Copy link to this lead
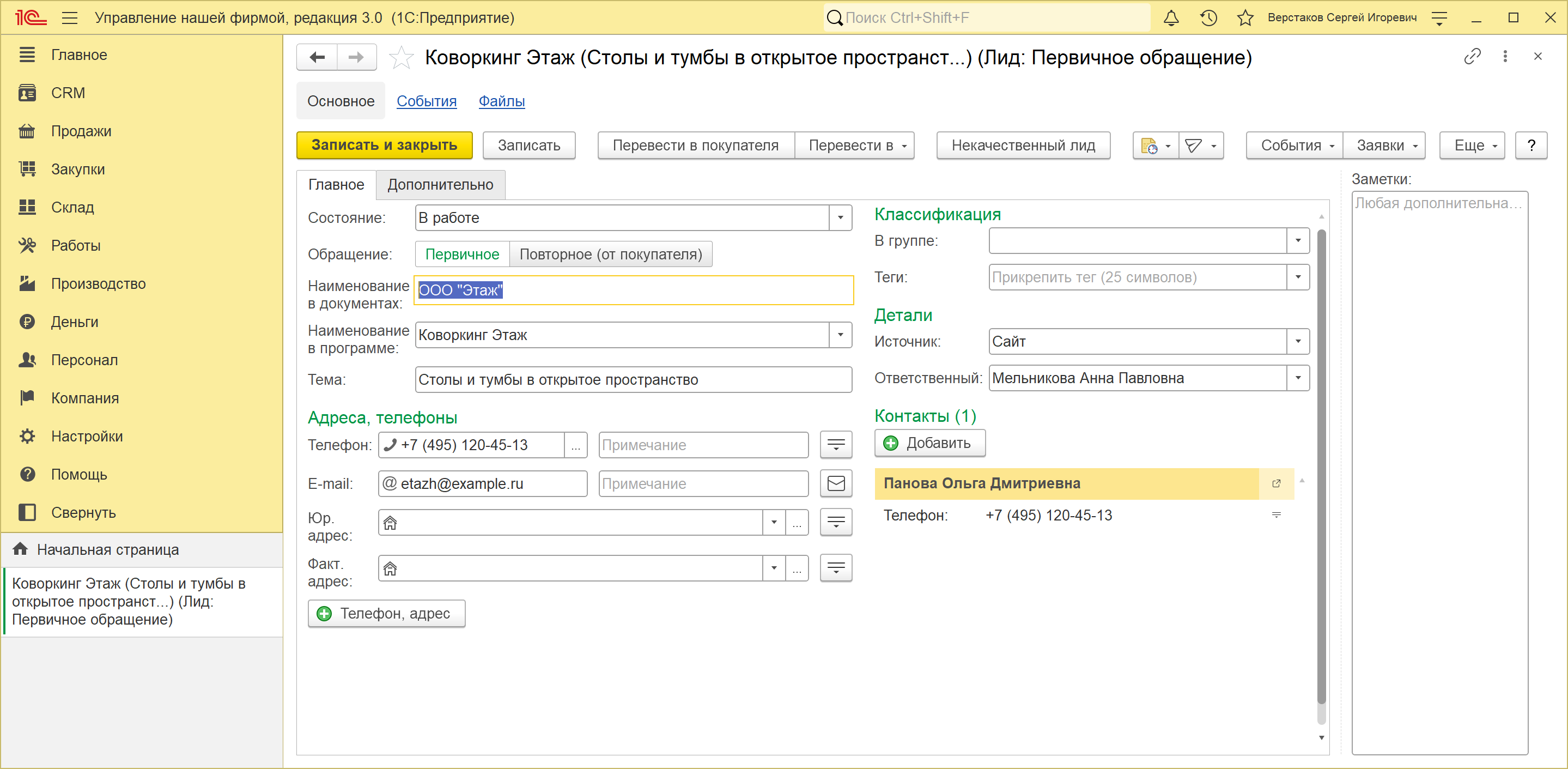This screenshot has height=769, width=1568. tap(1472, 57)
